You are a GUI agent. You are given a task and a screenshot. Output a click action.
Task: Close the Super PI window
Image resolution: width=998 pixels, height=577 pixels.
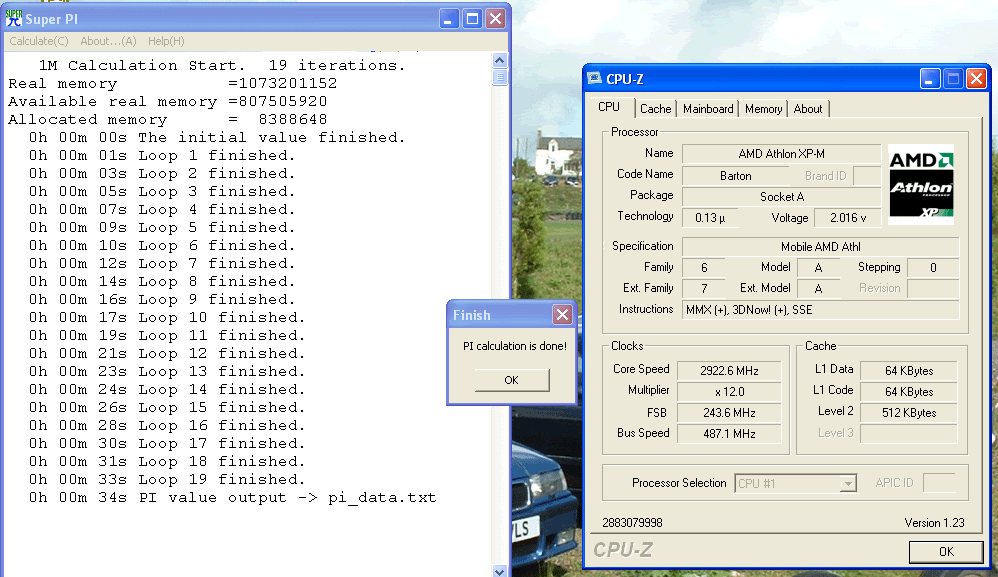coord(495,18)
